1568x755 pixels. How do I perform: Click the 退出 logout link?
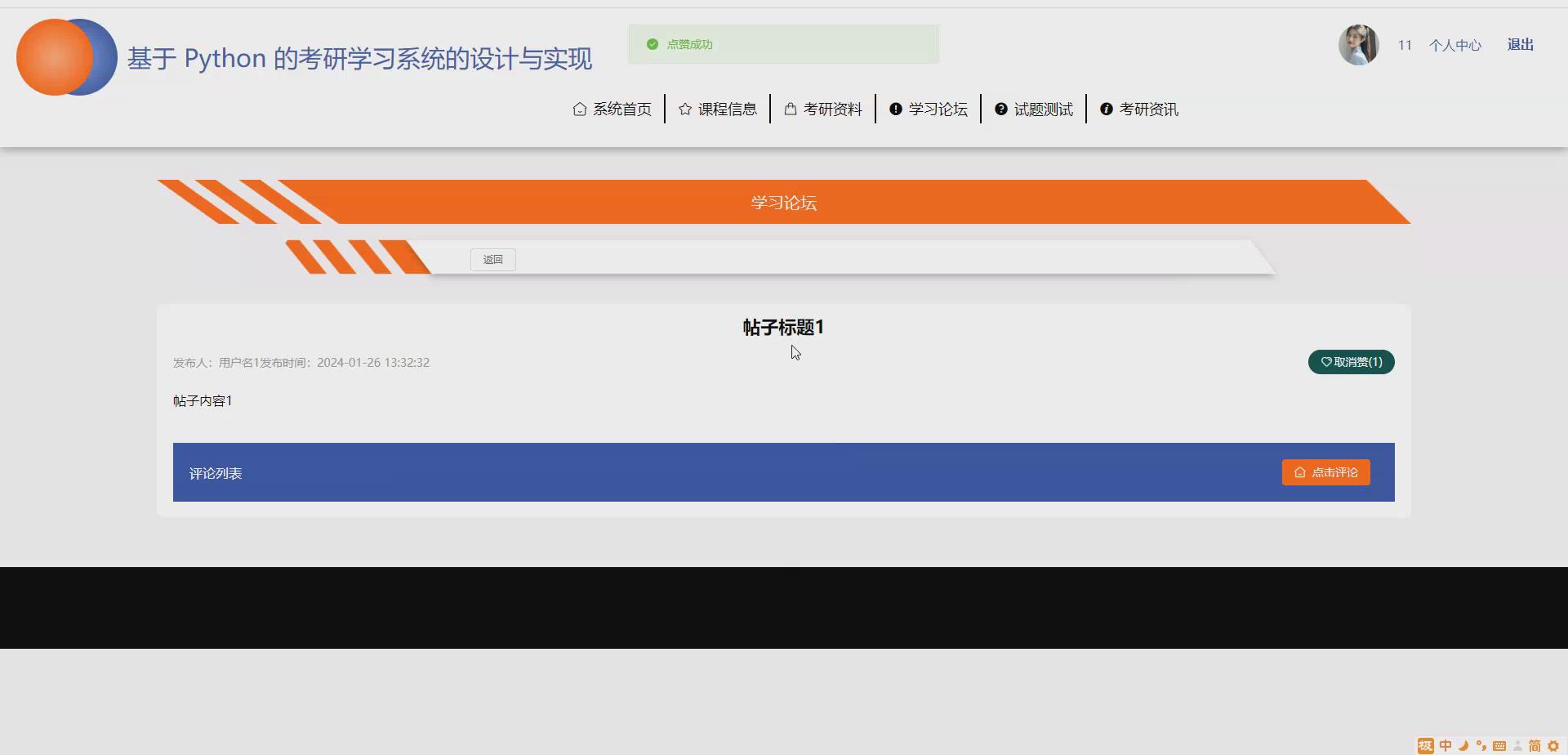click(x=1520, y=45)
